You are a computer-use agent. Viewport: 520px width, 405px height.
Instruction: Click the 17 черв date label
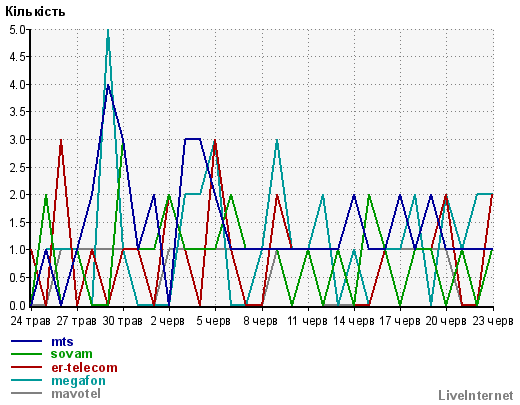tap(400, 321)
